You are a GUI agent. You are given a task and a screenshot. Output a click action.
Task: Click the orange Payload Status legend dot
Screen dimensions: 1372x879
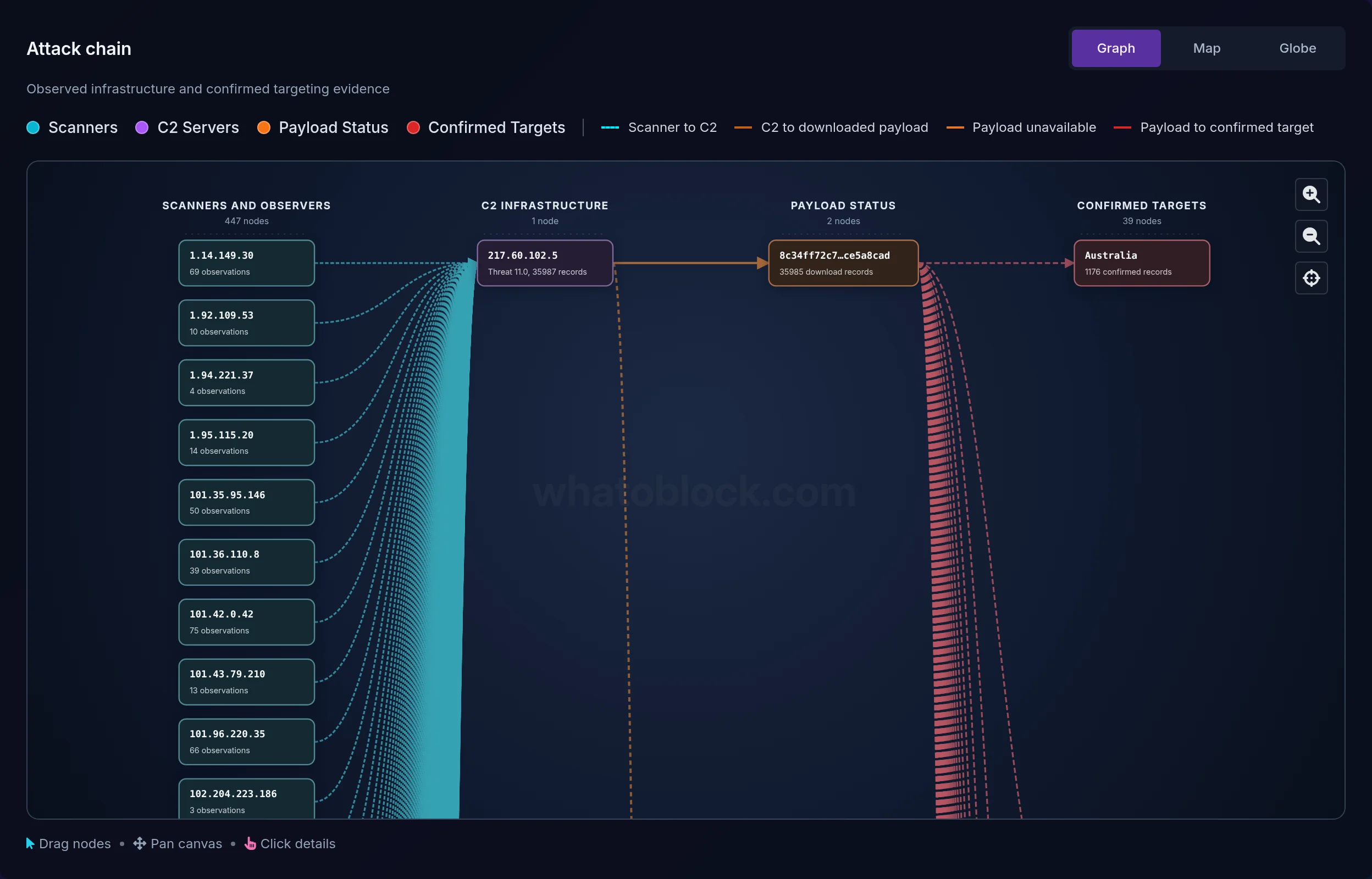[x=264, y=127]
